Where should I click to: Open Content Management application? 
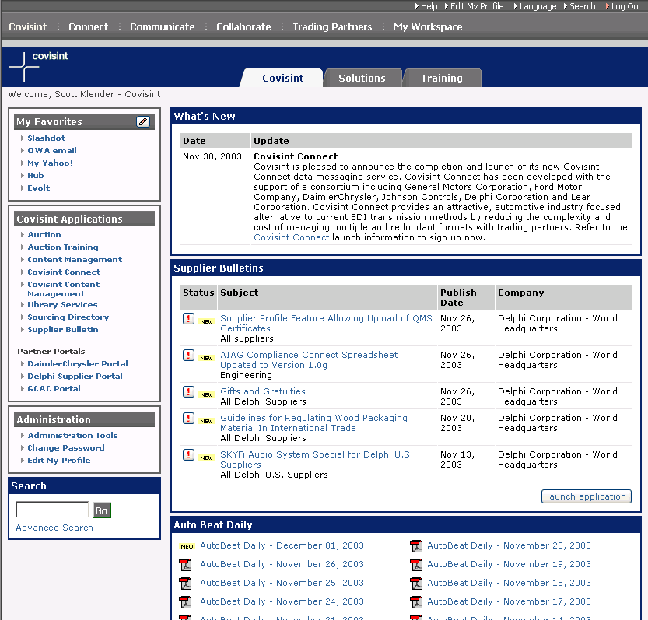75,260
